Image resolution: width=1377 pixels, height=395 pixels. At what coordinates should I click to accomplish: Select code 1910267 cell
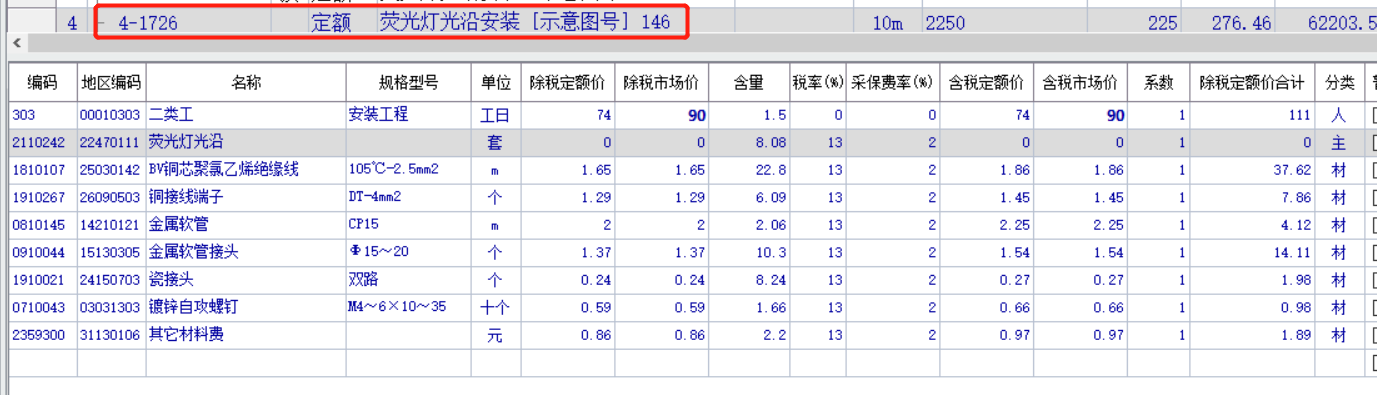pos(42,198)
